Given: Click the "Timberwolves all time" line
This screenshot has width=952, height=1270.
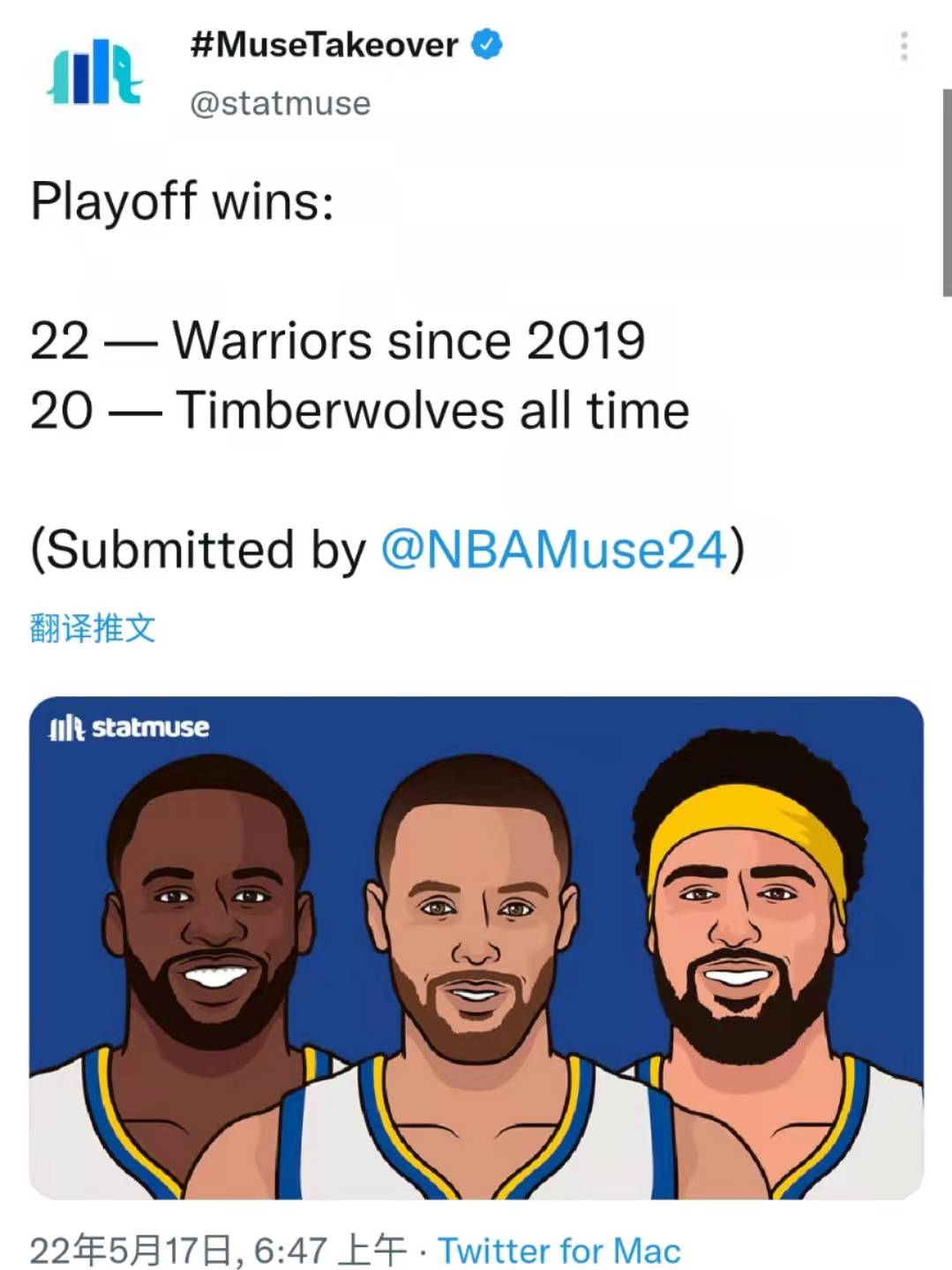Looking at the screenshot, I should [432, 410].
